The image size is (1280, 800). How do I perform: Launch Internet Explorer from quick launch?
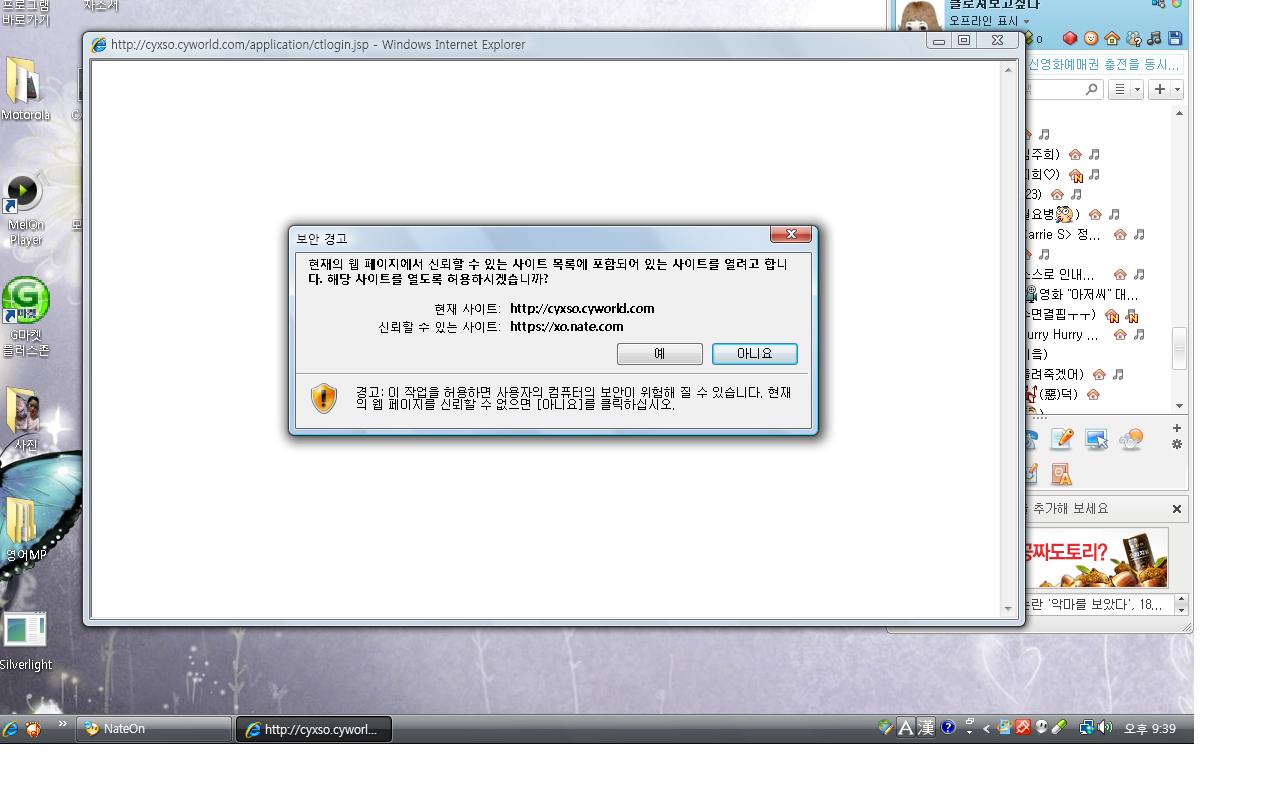tap(10, 729)
